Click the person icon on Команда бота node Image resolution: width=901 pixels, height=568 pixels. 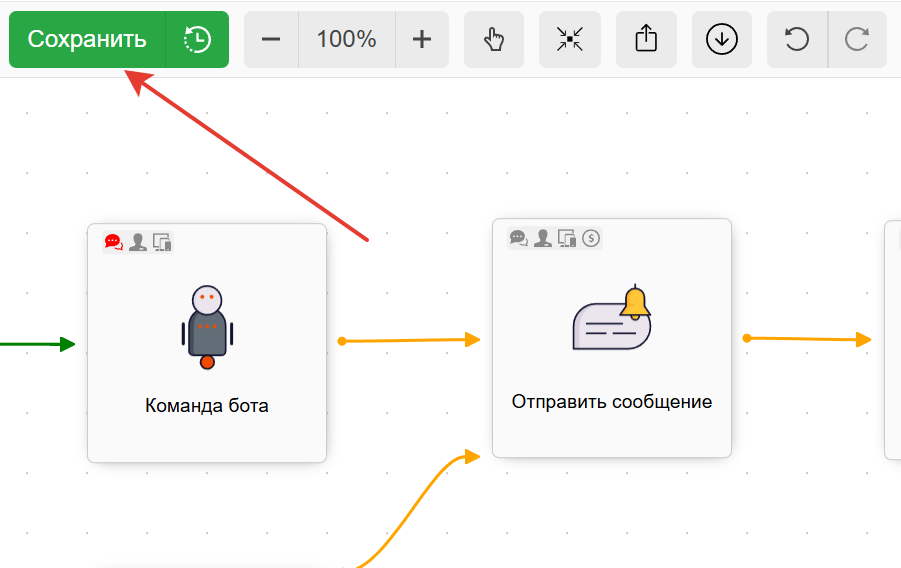[x=138, y=242]
